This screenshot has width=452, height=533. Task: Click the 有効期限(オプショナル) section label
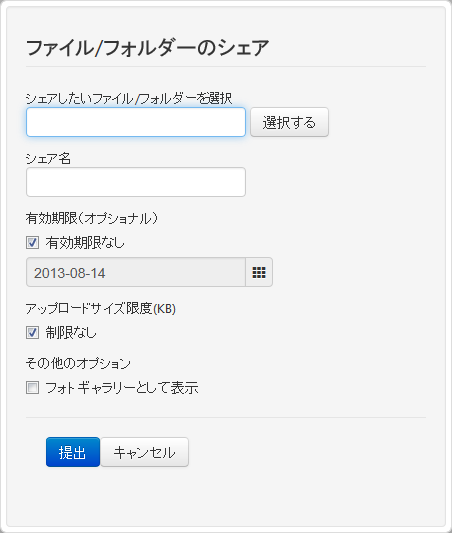click(x=92, y=218)
